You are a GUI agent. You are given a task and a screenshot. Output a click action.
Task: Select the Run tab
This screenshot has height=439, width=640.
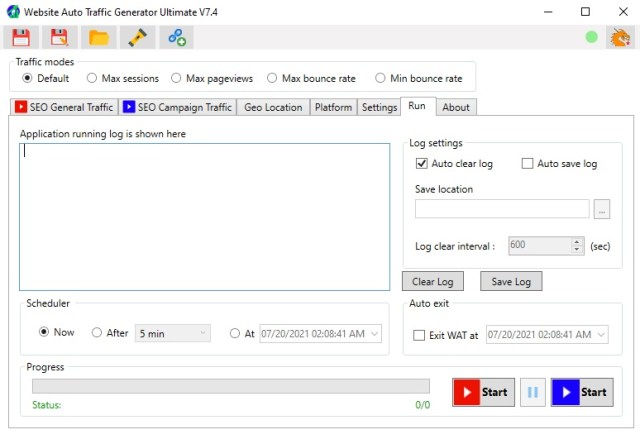418,106
